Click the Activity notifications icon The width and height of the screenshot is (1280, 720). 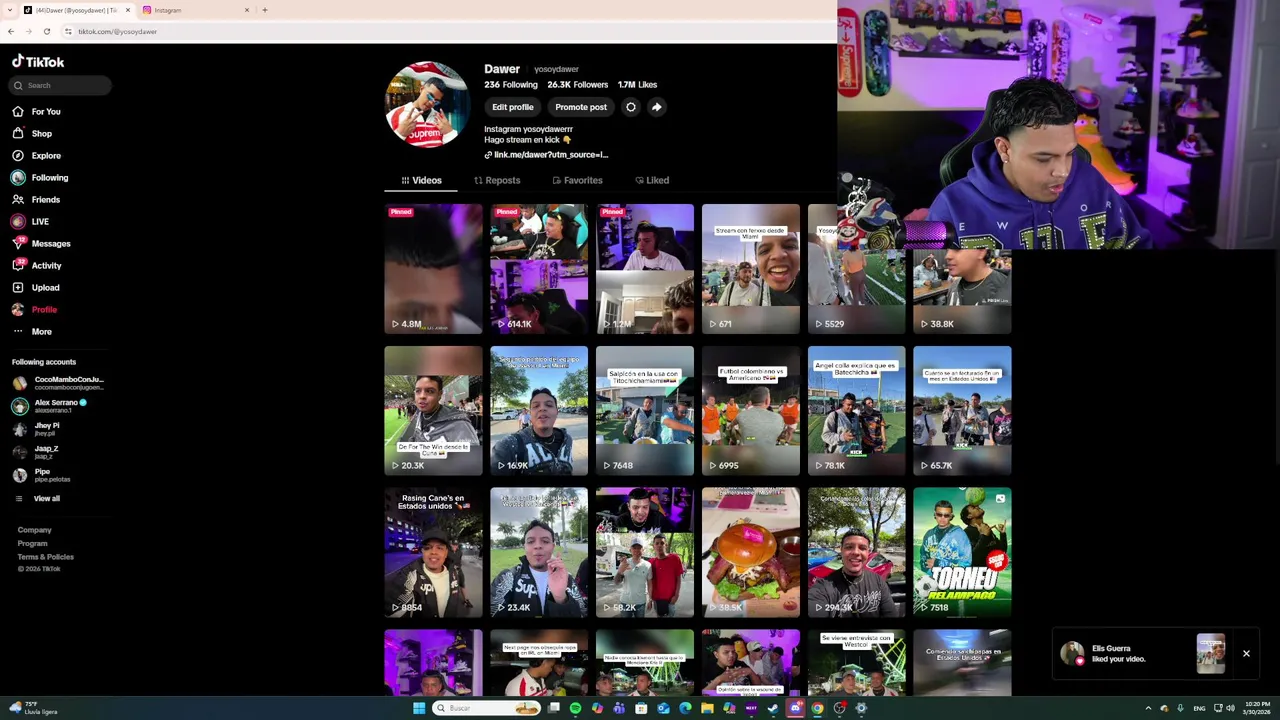[x=18, y=265]
